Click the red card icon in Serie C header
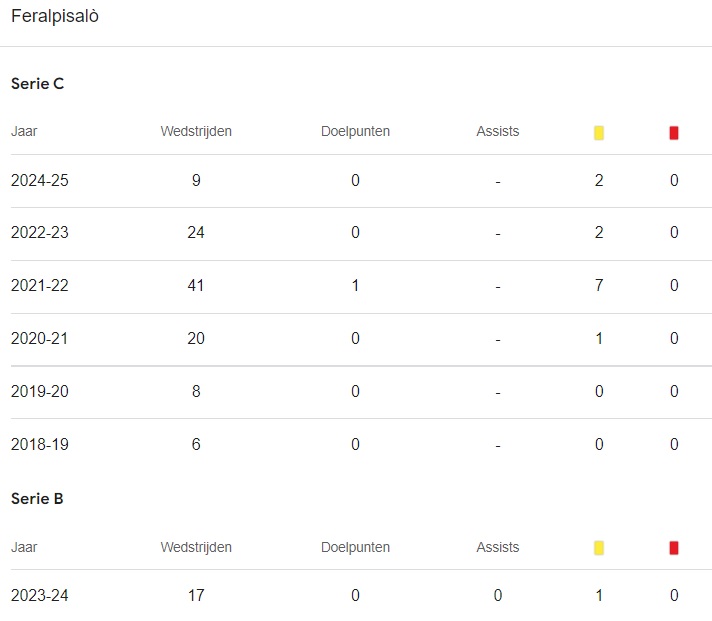 pos(674,132)
